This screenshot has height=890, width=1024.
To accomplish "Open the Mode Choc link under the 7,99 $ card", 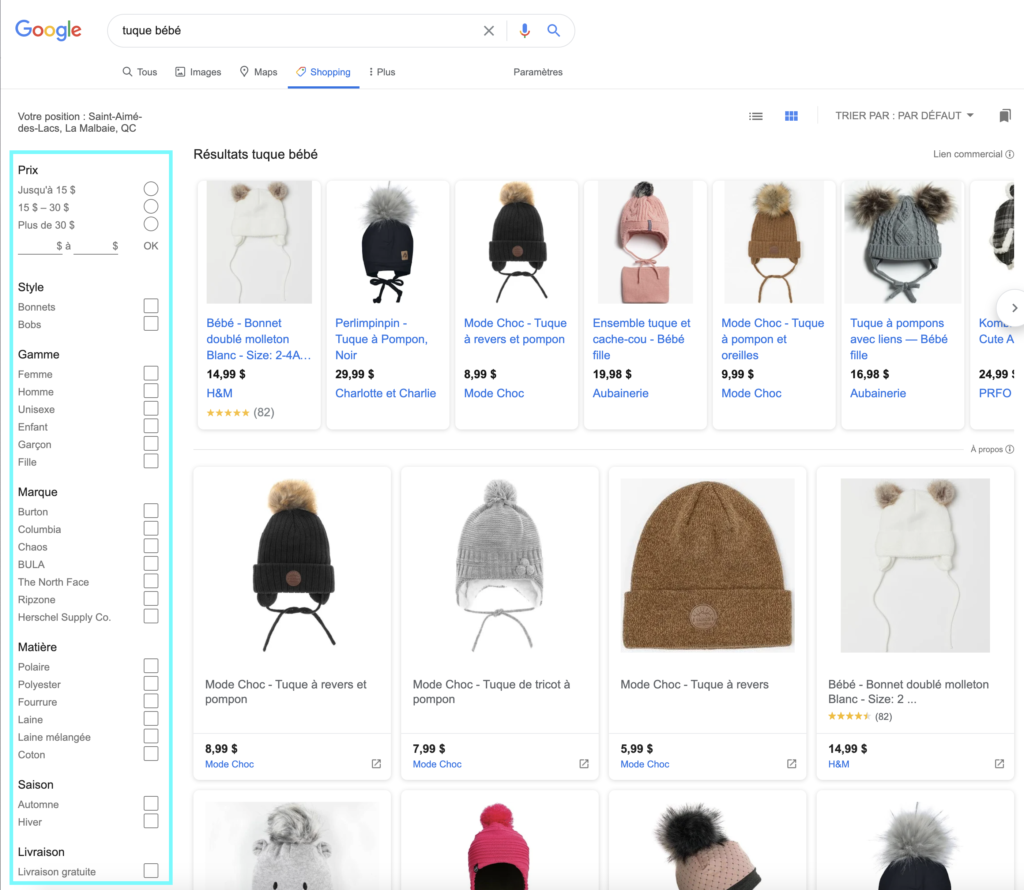I will pos(437,764).
